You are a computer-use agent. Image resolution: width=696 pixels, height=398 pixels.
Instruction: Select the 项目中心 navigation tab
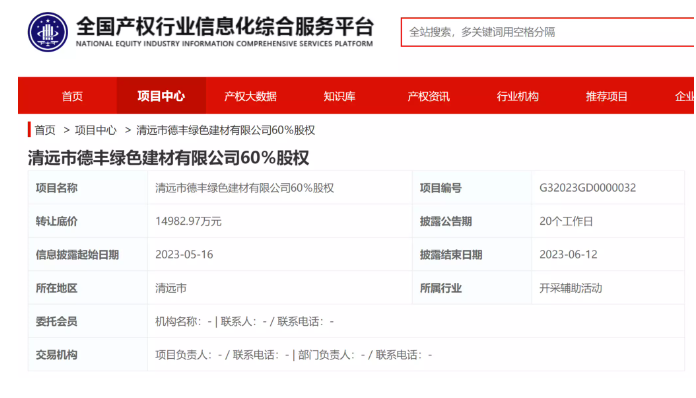click(161, 96)
